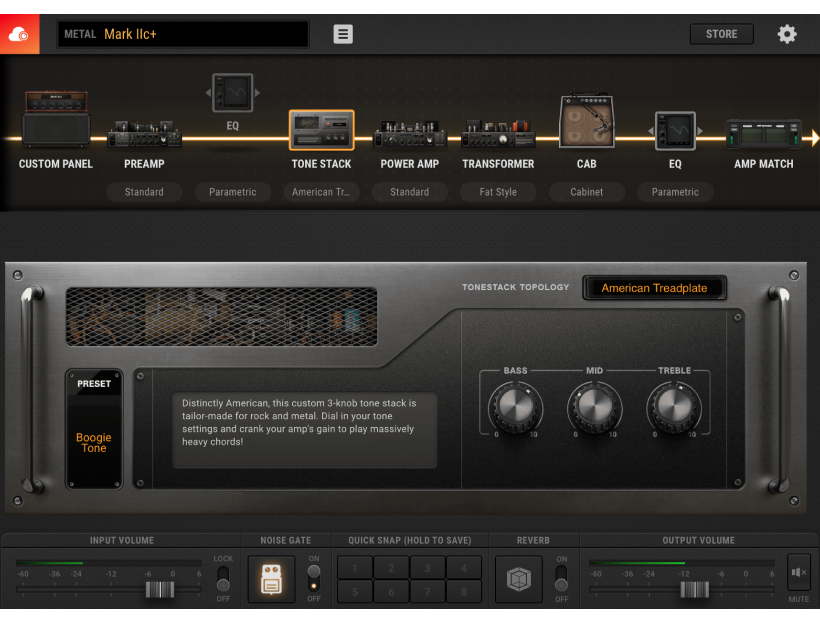The height and width of the screenshot is (620, 820).
Task: Click the Input Volume slider handle
Action: pyautogui.click(x=160, y=589)
